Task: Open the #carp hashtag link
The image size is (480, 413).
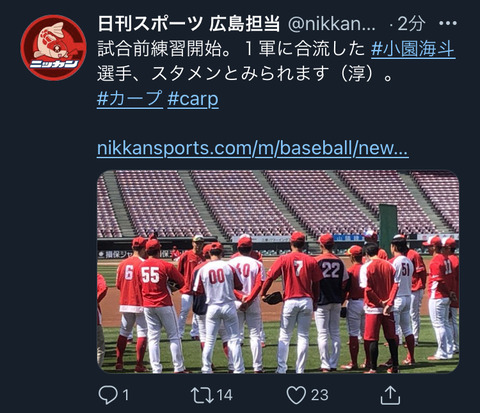Action: [193, 99]
